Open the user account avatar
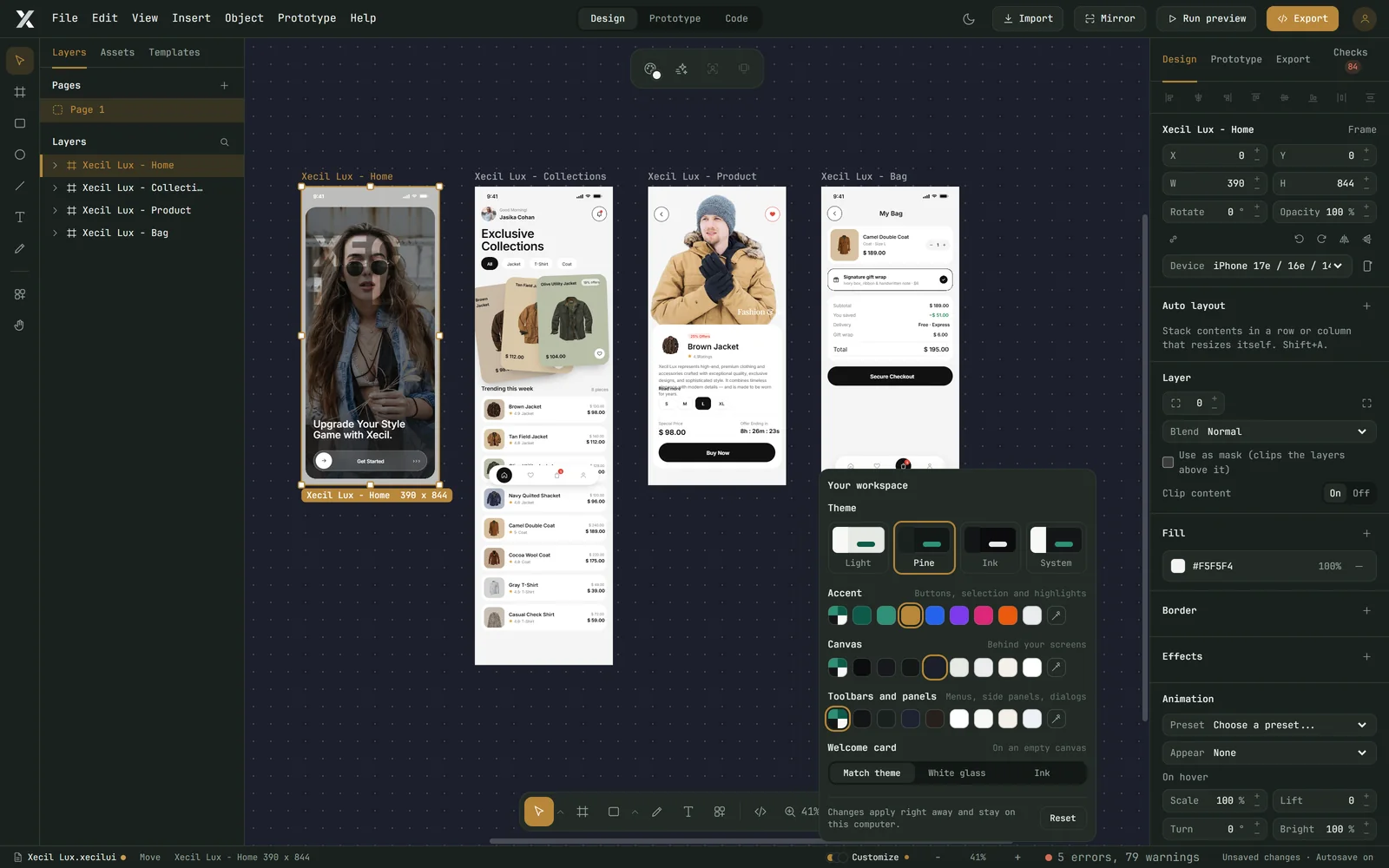 point(1365,18)
